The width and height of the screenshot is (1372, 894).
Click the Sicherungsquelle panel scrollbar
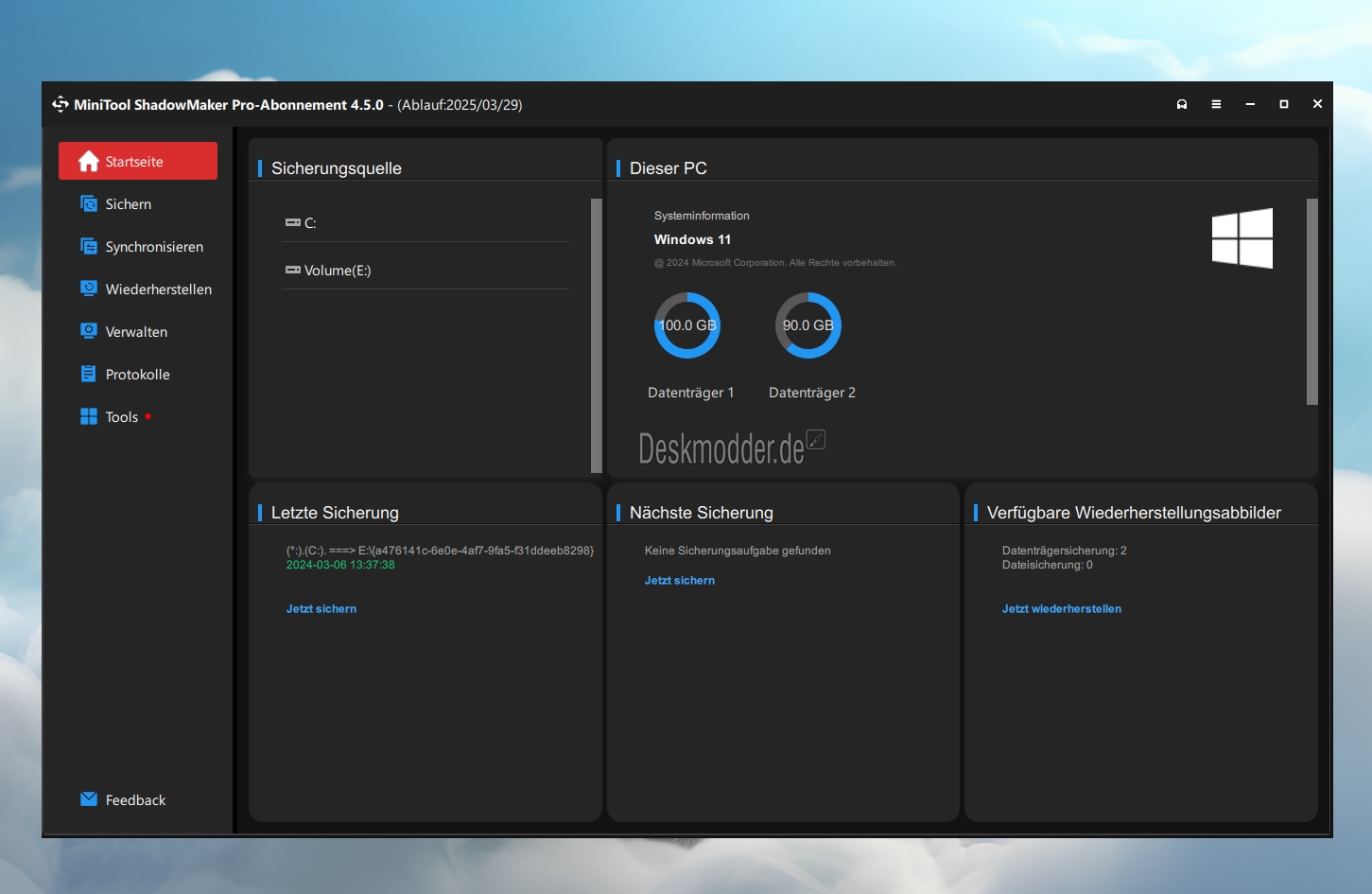point(596,335)
